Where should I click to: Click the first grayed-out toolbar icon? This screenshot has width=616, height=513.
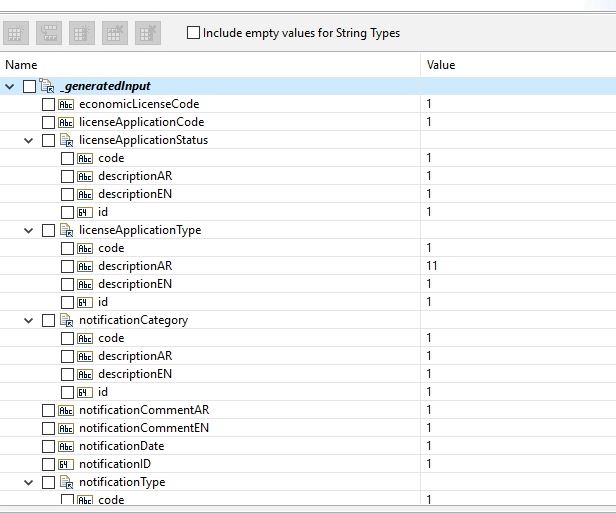[x=16, y=33]
